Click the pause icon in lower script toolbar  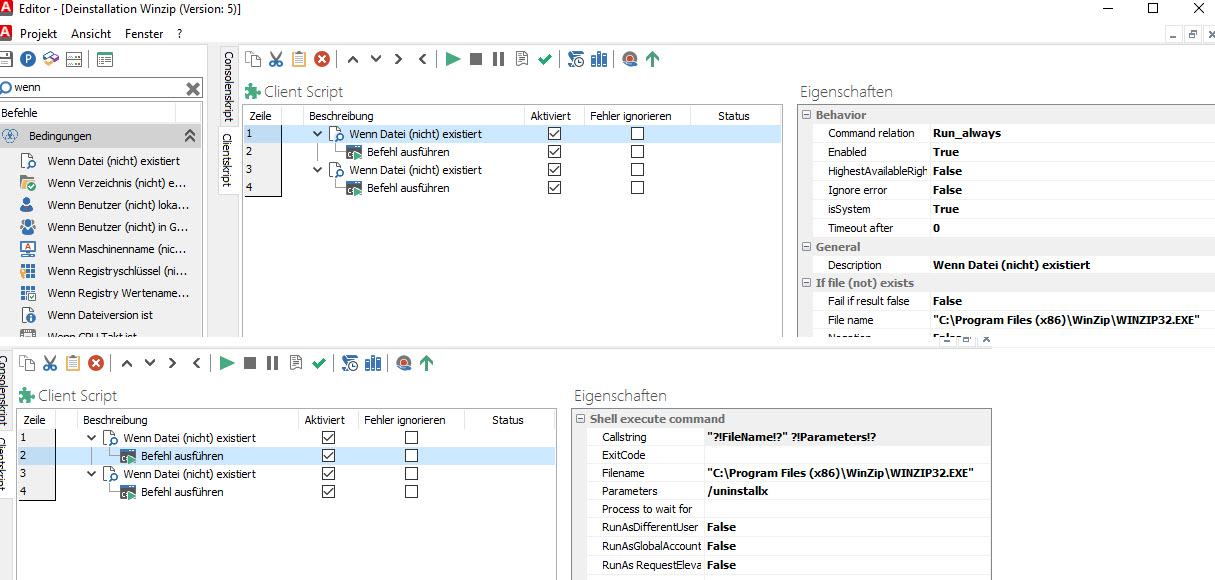coord(272,363)
